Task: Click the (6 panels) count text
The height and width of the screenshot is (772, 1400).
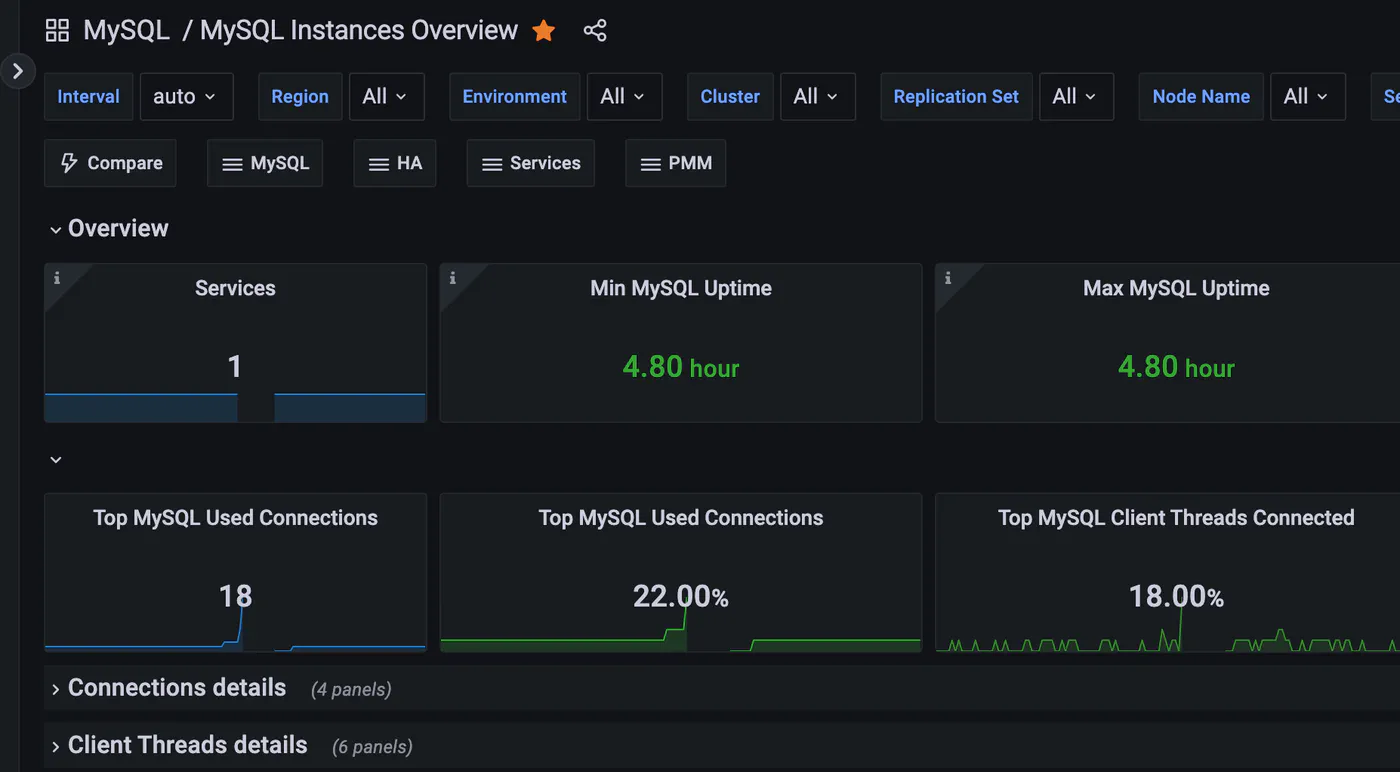Action: click(x=373, y=746)
